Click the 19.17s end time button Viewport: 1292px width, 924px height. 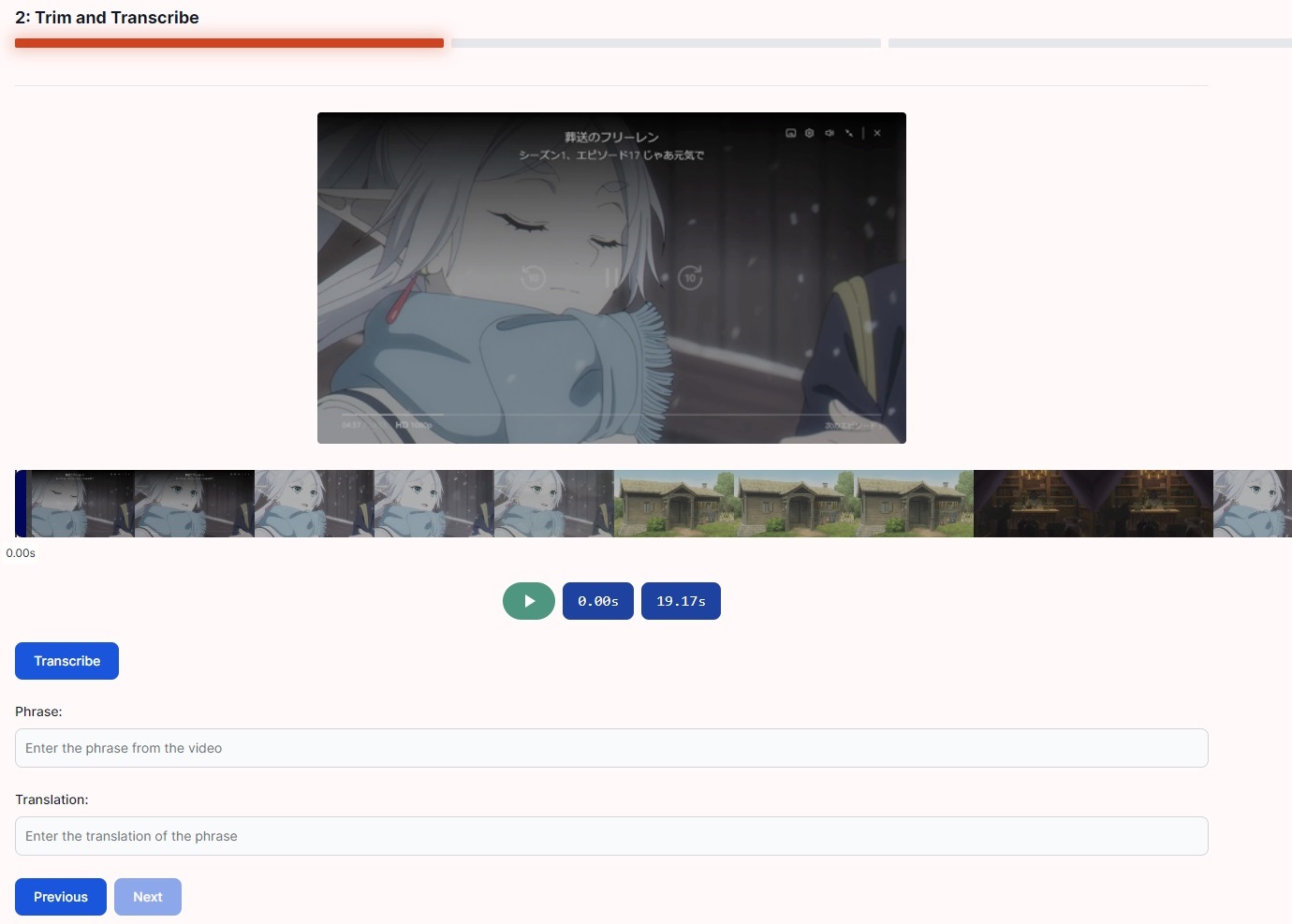pos(681,601)
